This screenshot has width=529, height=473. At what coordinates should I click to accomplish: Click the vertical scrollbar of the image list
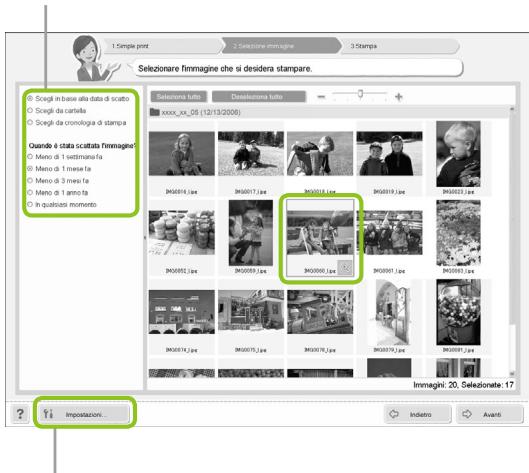point(512,241)
